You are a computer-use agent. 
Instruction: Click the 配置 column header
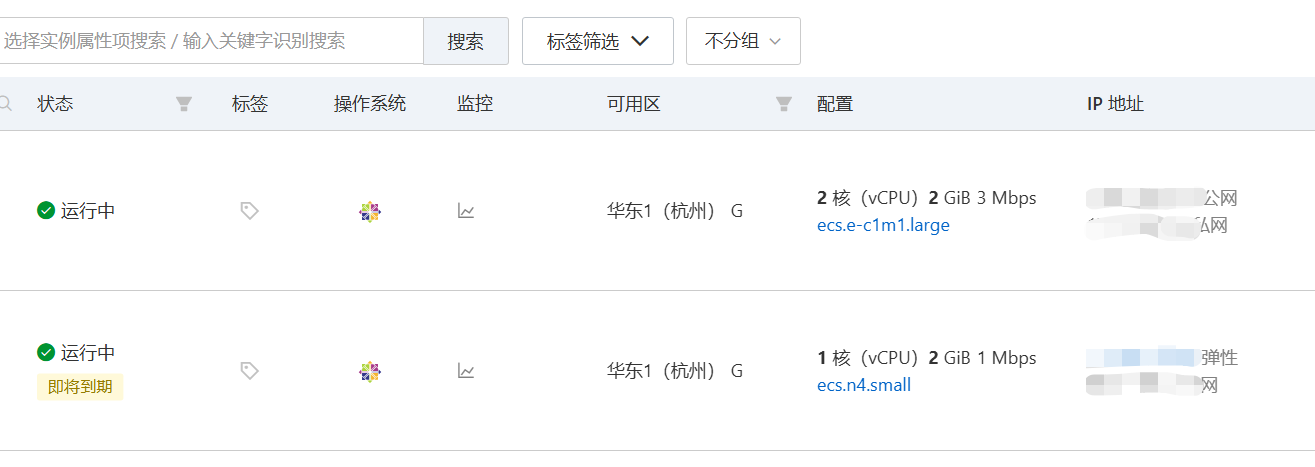[835, 104]
